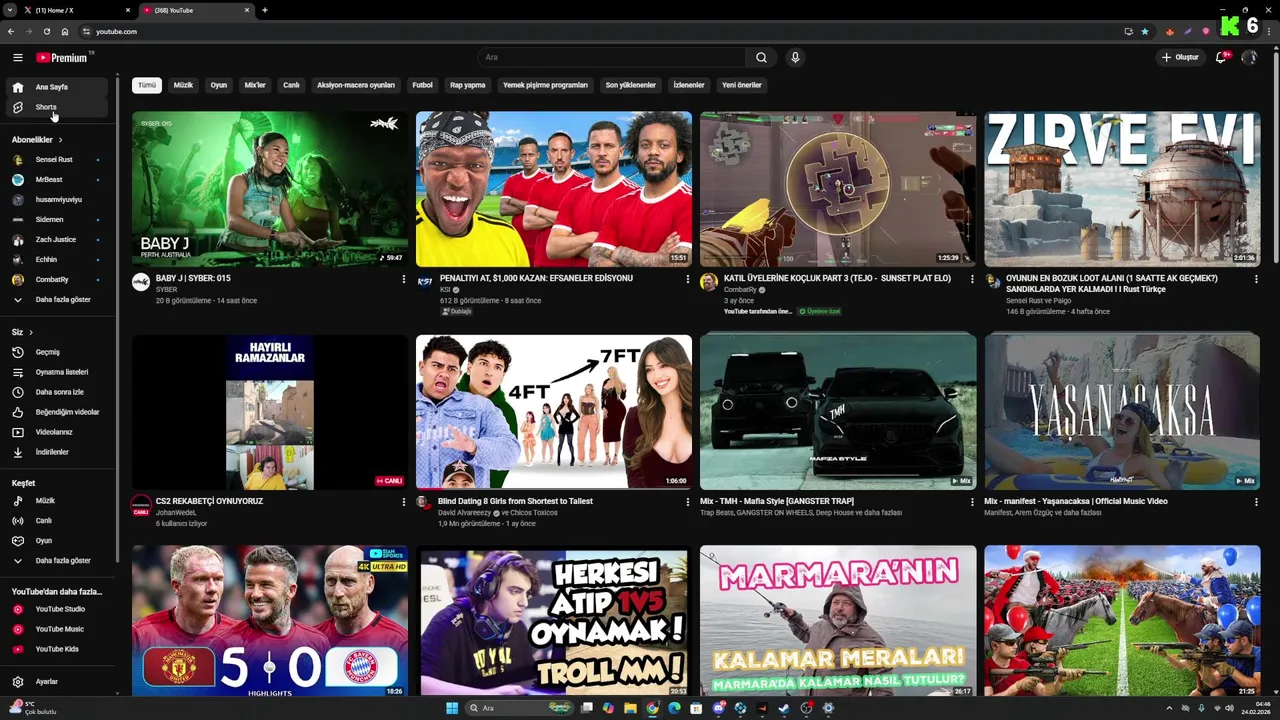Click the SYBER channel avatar
Image resolution: width=1280 pixels, height=720 pixels.
pyautogui.click(x=141, y=282)
